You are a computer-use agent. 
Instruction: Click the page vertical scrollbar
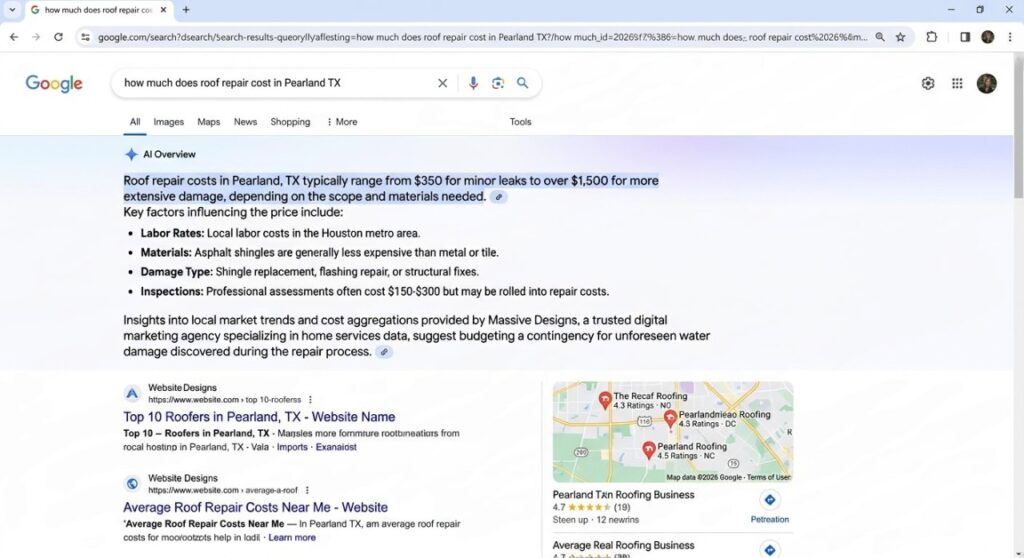click(1018, 127)
